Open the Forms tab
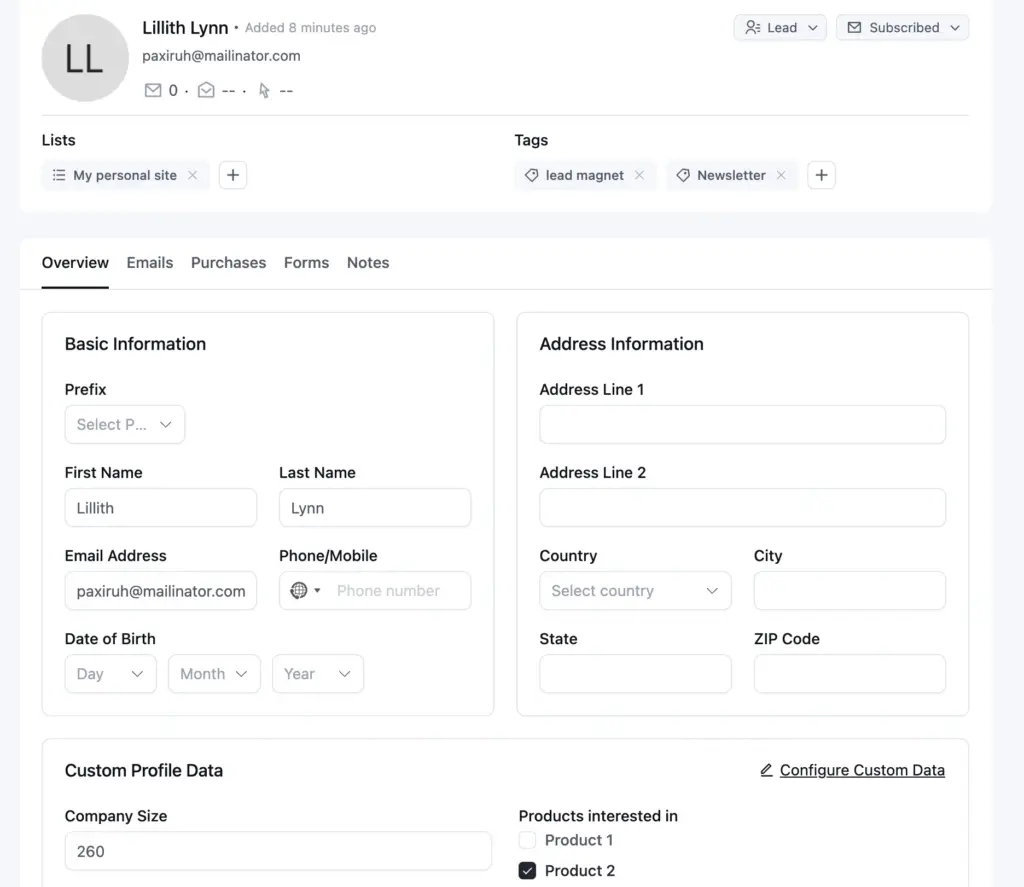The height and width of the screenshot is (887, 1024). tap(306, 263)
